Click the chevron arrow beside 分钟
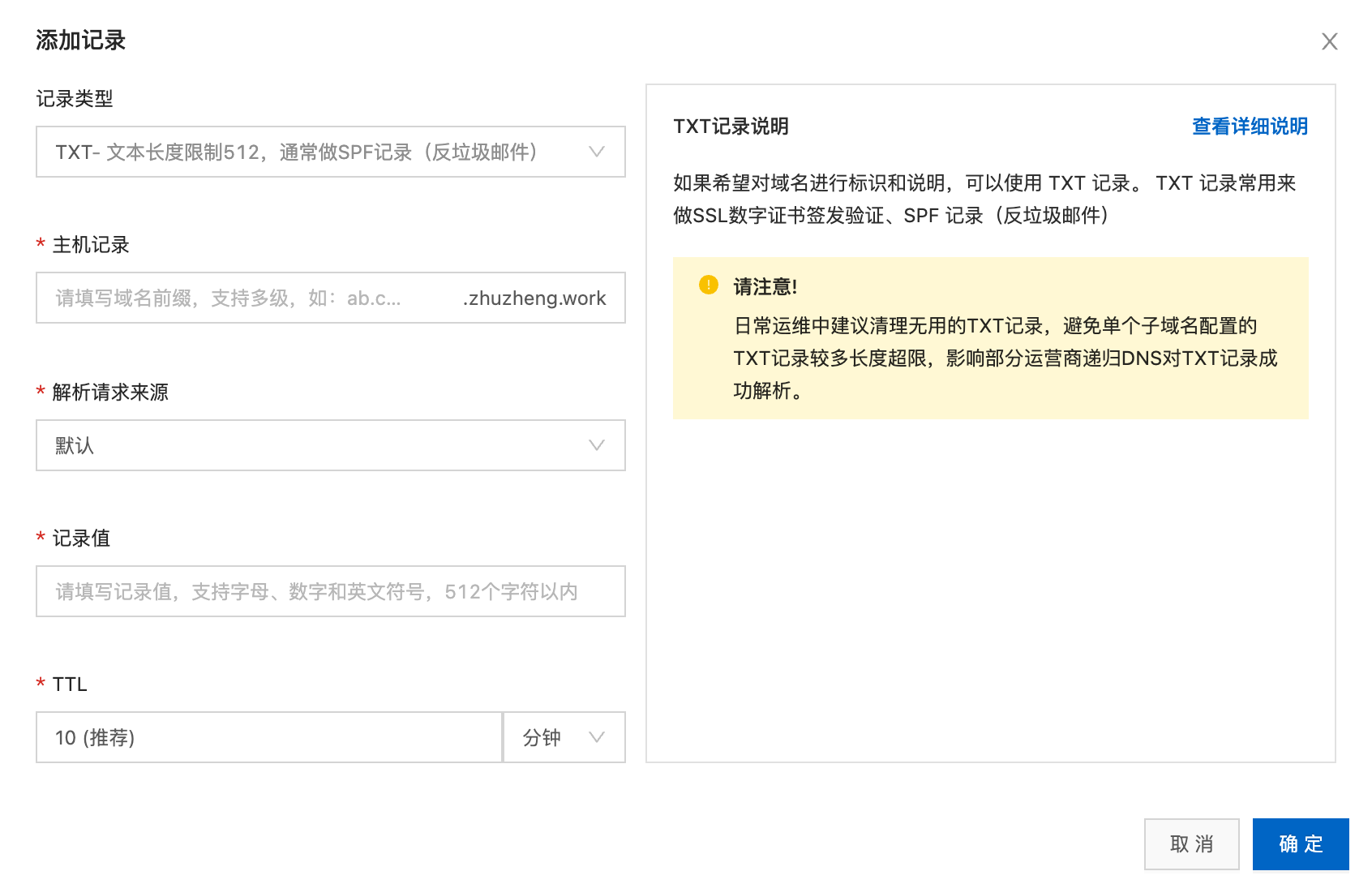 pyautogui.click(x=597, y=737)
